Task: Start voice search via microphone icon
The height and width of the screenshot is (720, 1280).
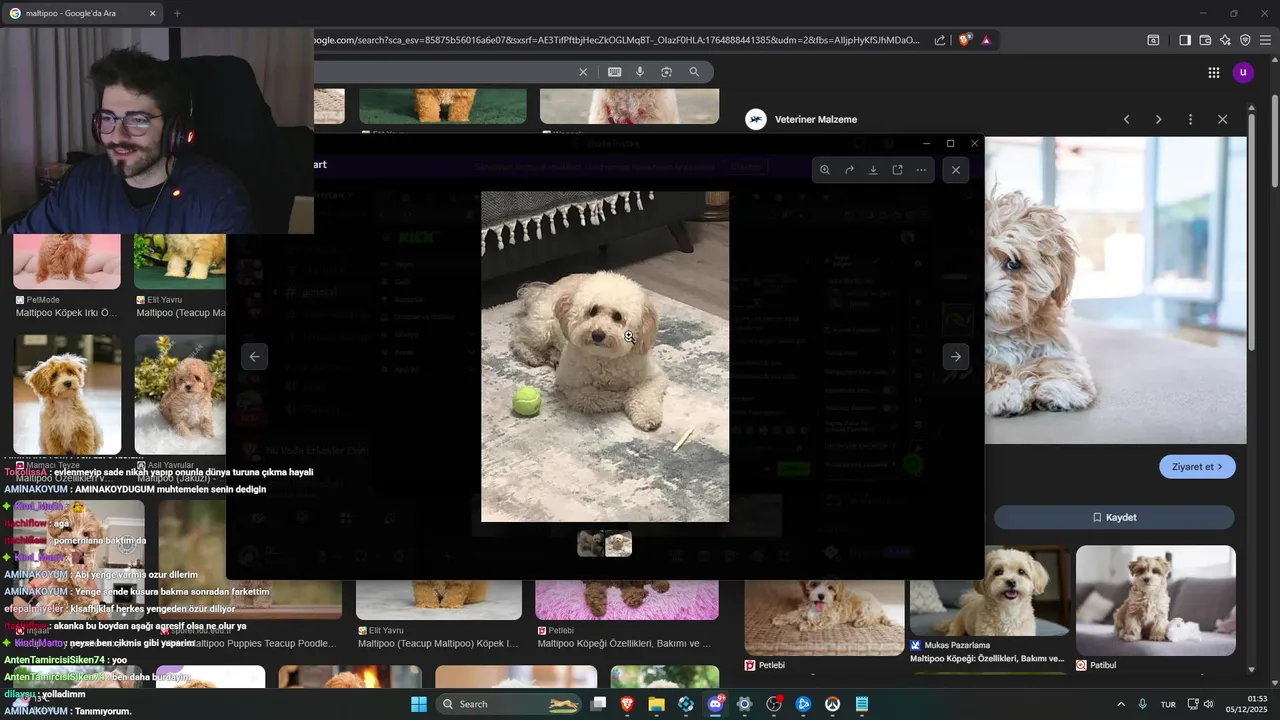Action: (640, 72)
